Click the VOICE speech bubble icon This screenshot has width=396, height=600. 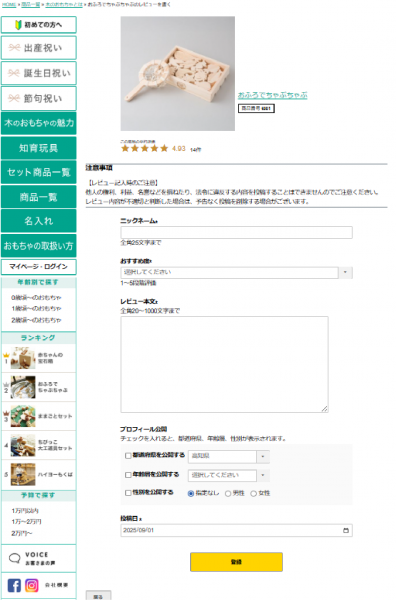click(x=15, y=558)
